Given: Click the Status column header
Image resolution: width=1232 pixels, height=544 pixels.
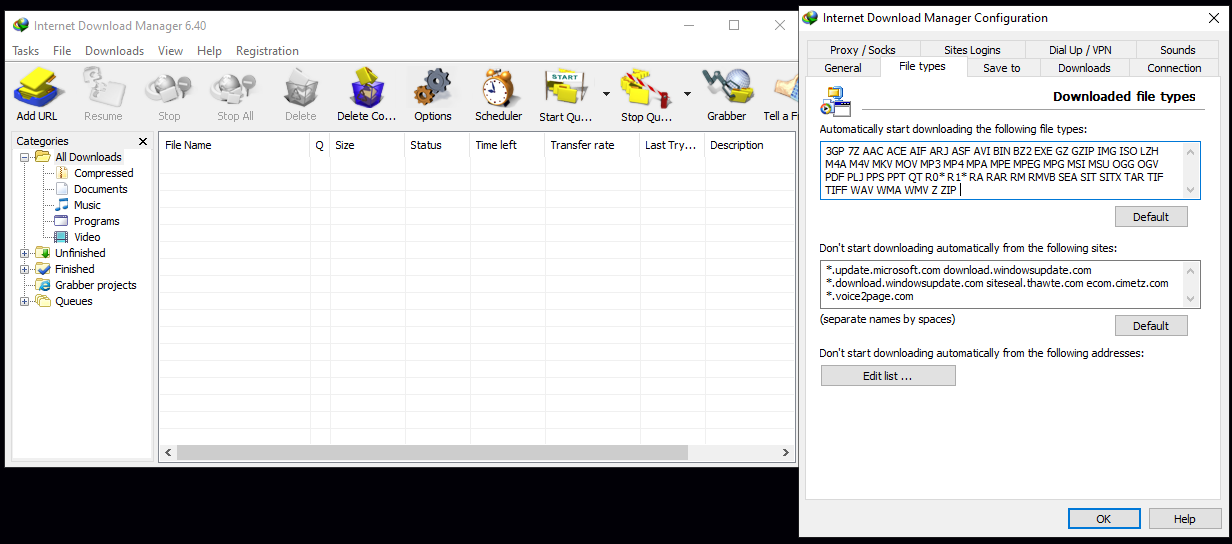Looking at the screenshot, I should tap(437, 145).
